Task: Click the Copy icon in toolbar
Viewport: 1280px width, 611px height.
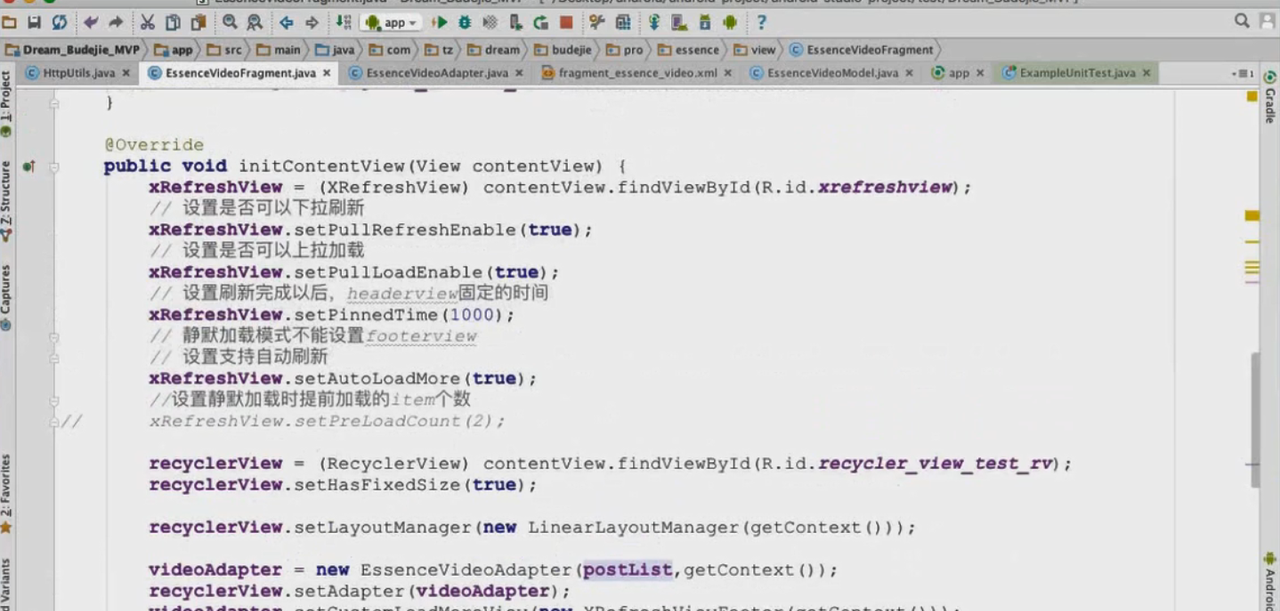Action: pos(172,22)
